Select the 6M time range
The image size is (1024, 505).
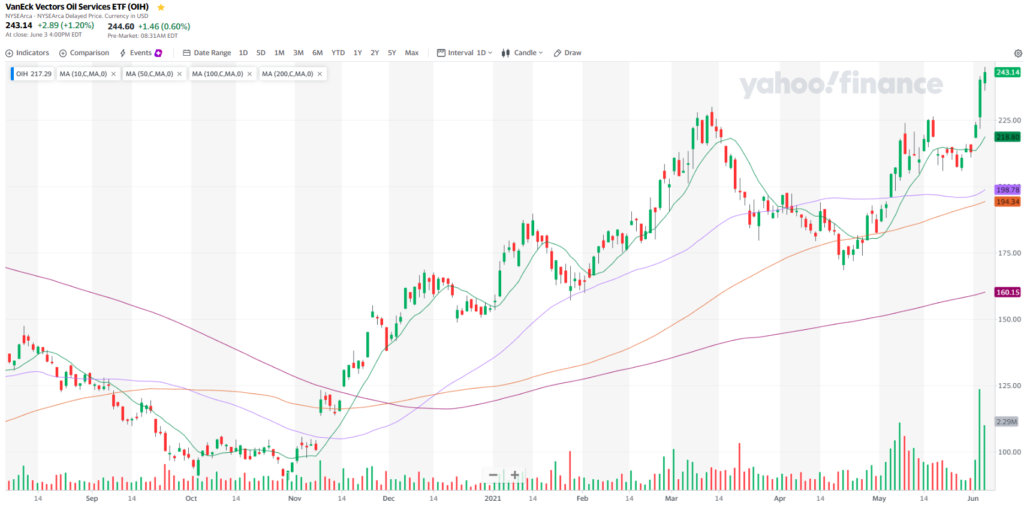(317, 53)
